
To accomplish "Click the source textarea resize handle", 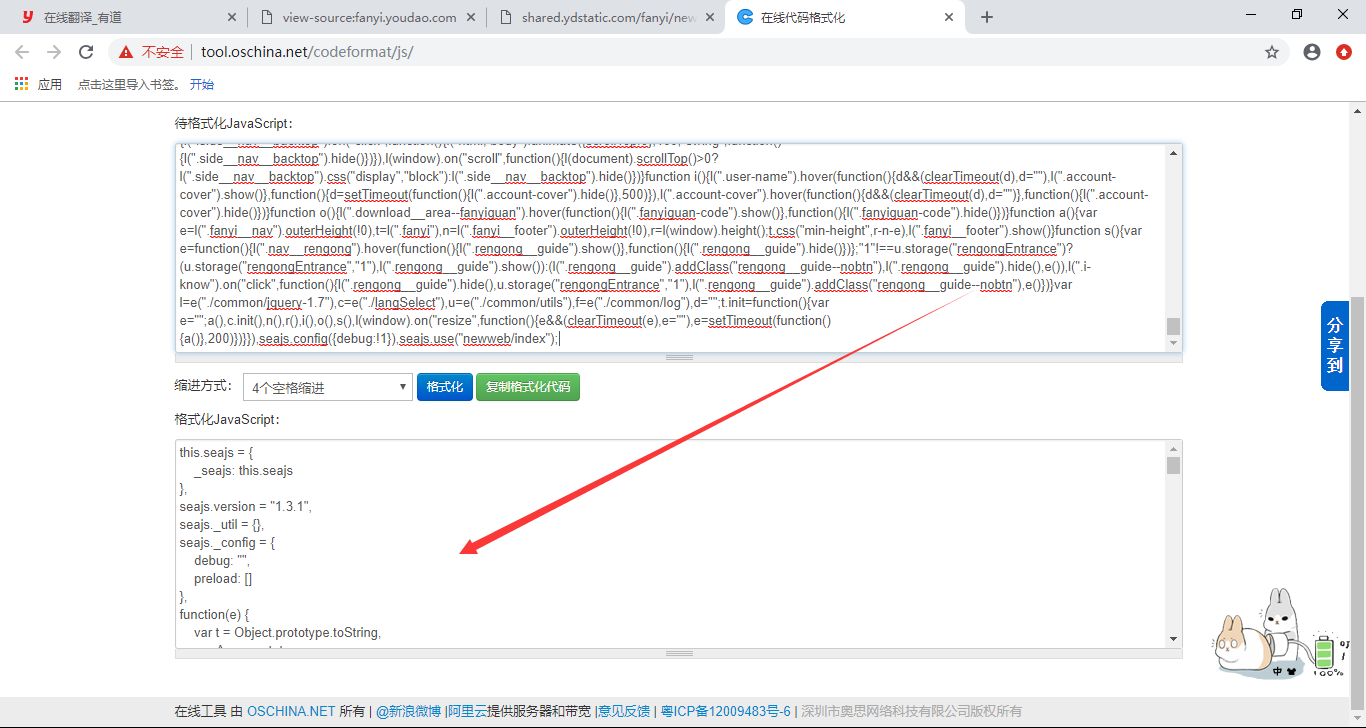I will [x=679, y=357].
